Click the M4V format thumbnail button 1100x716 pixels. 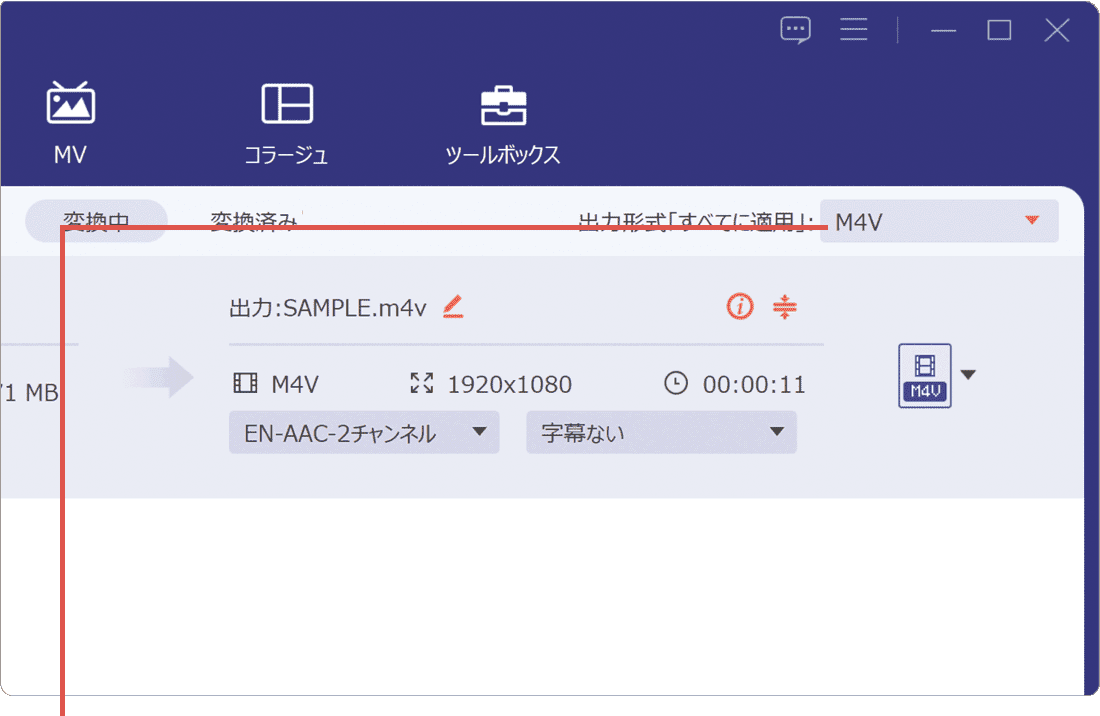[x=923, y=375]
